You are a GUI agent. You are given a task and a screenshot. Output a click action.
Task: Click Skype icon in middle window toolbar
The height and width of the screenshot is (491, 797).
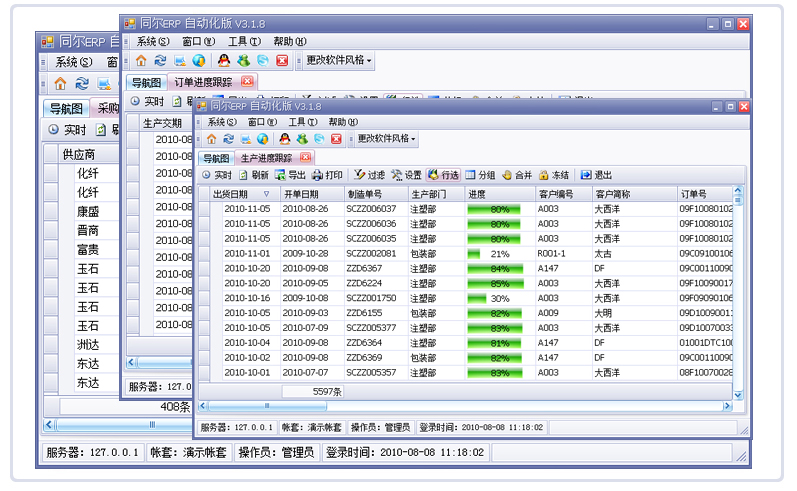pos(263,61)
